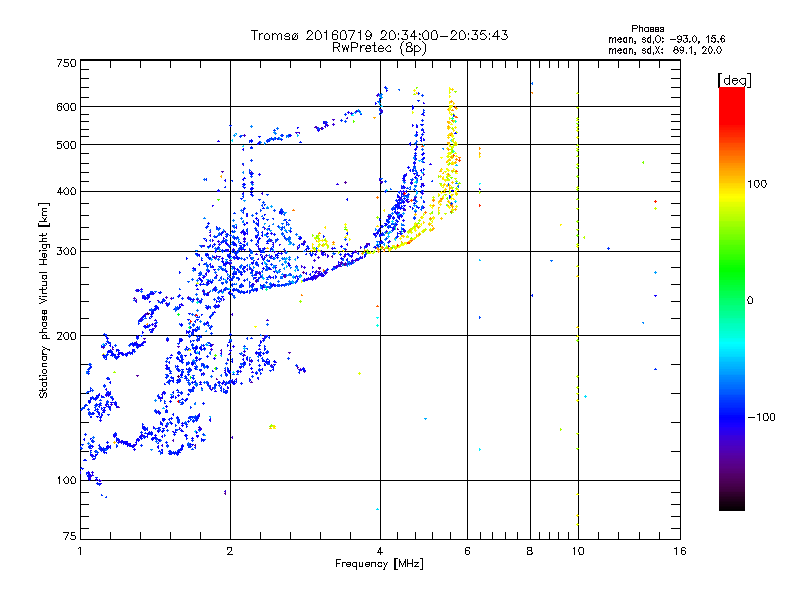Image resolution: width=800 pixels, height=600 pixels.
Task: Click the 'mean, sd,O: -93.0, 15.6' line
Action: pos(666,39)
